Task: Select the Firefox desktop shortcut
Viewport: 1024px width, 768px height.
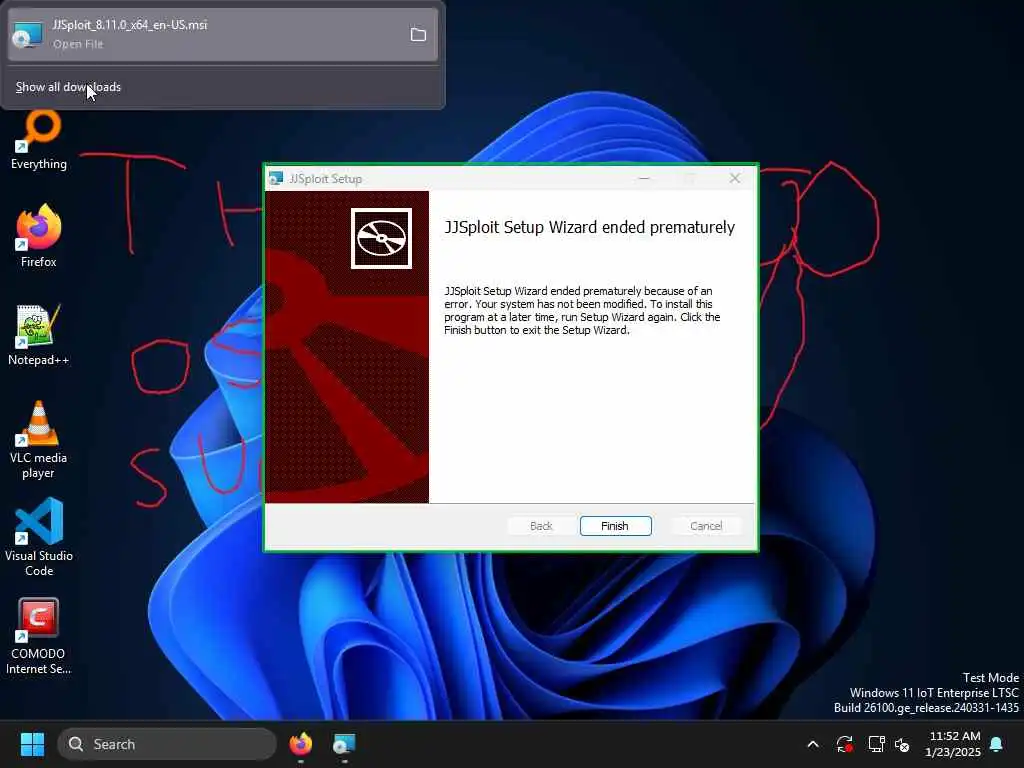Action: coord(39,236)
